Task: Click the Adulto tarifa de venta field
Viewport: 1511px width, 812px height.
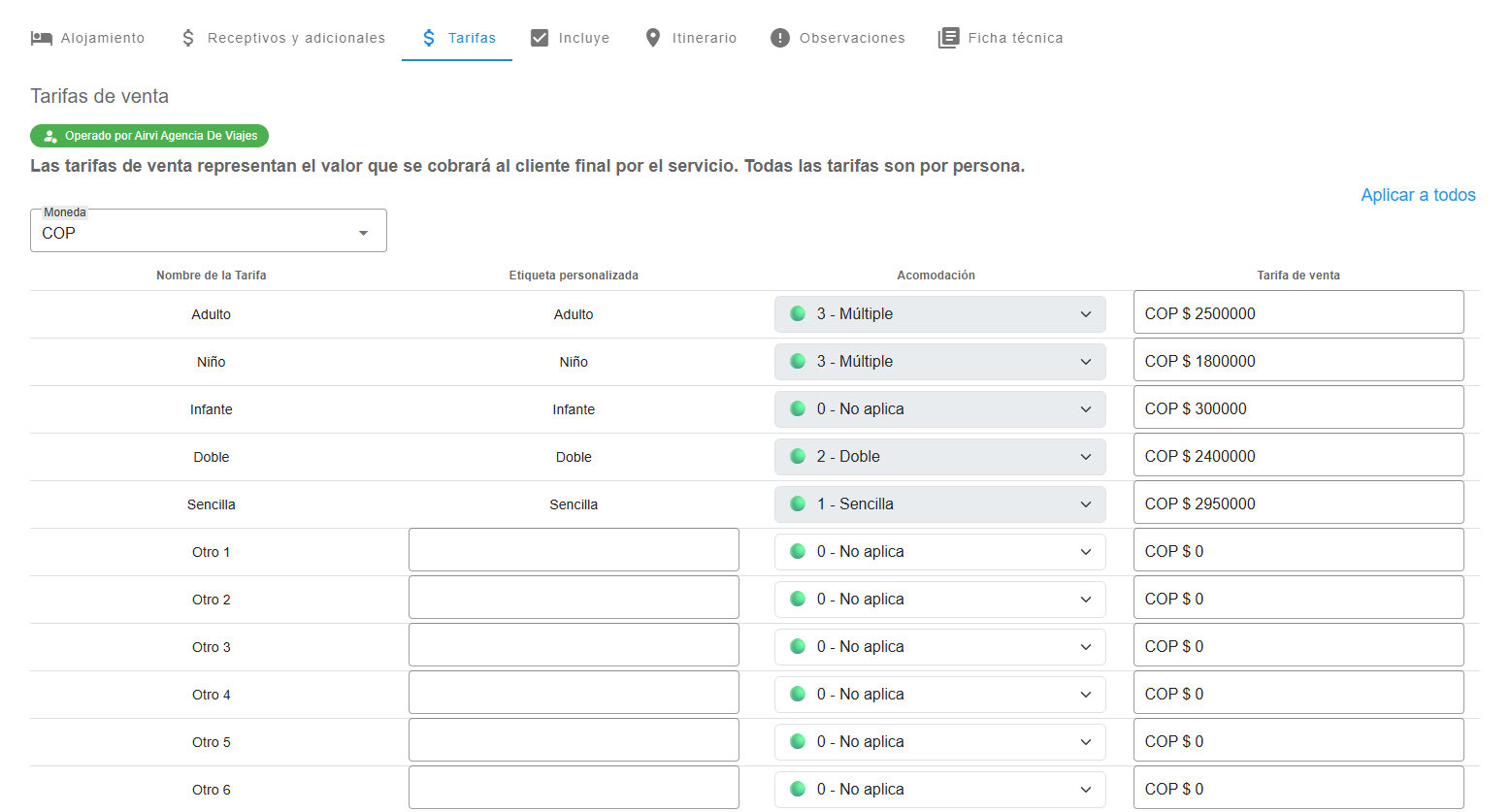Action: (x=1297, y=313)
